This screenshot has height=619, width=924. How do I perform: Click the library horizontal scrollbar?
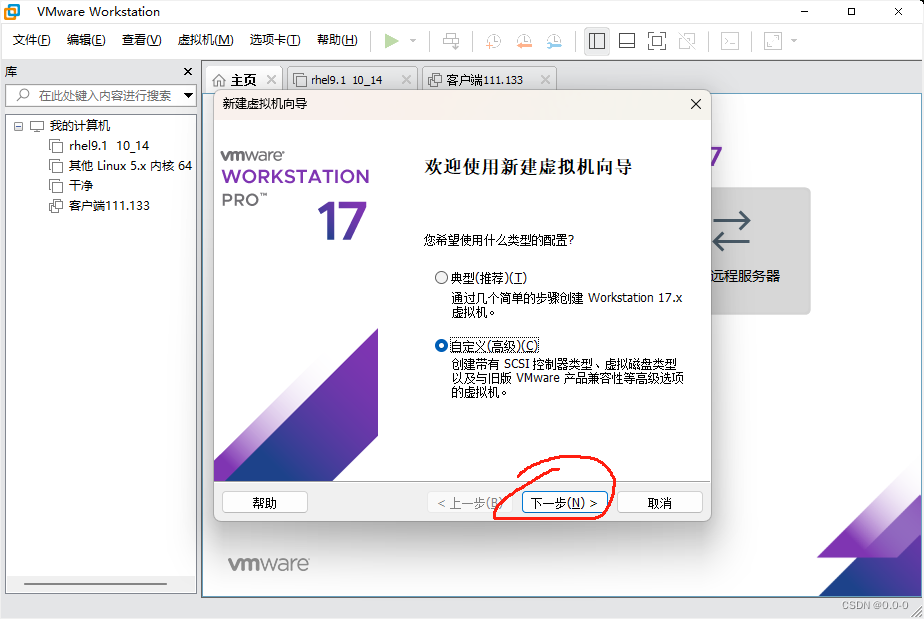(95, 584)
